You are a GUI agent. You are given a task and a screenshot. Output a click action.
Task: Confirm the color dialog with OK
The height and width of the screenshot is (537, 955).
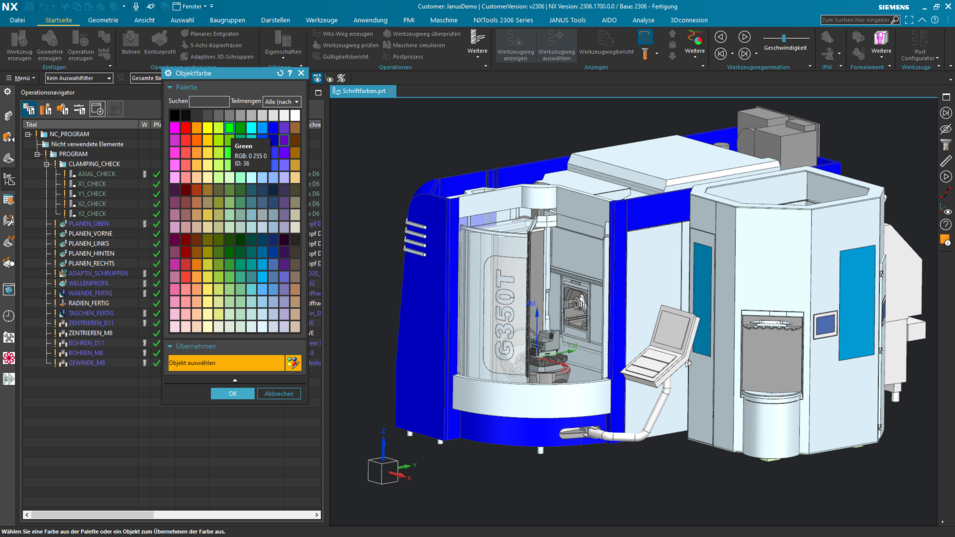point(233,393)
